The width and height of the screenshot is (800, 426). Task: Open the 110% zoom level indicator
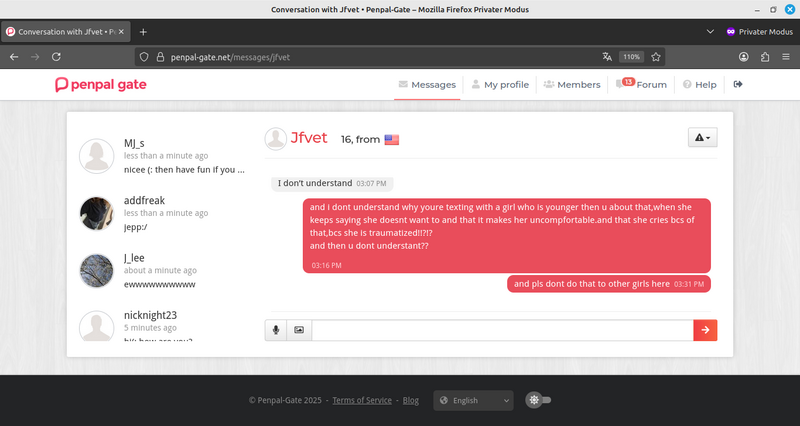631,57
